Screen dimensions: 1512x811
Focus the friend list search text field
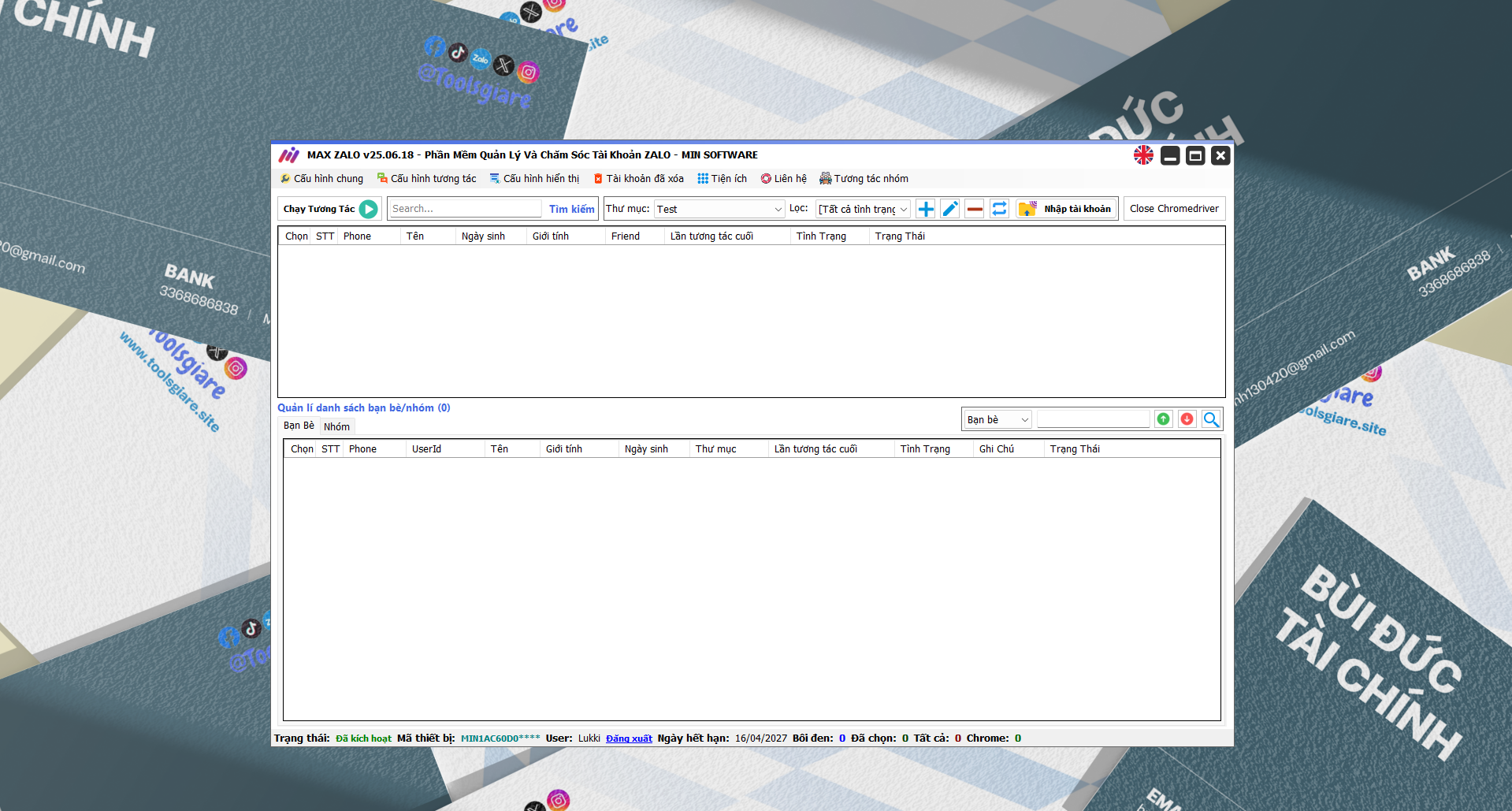[1093, 419]
